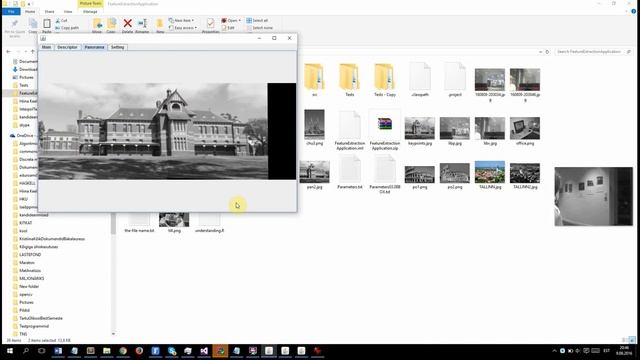The width and height of the screenshot is (640, 360).
Task: Switch to the Share ribbon tab
Action: 49,12
